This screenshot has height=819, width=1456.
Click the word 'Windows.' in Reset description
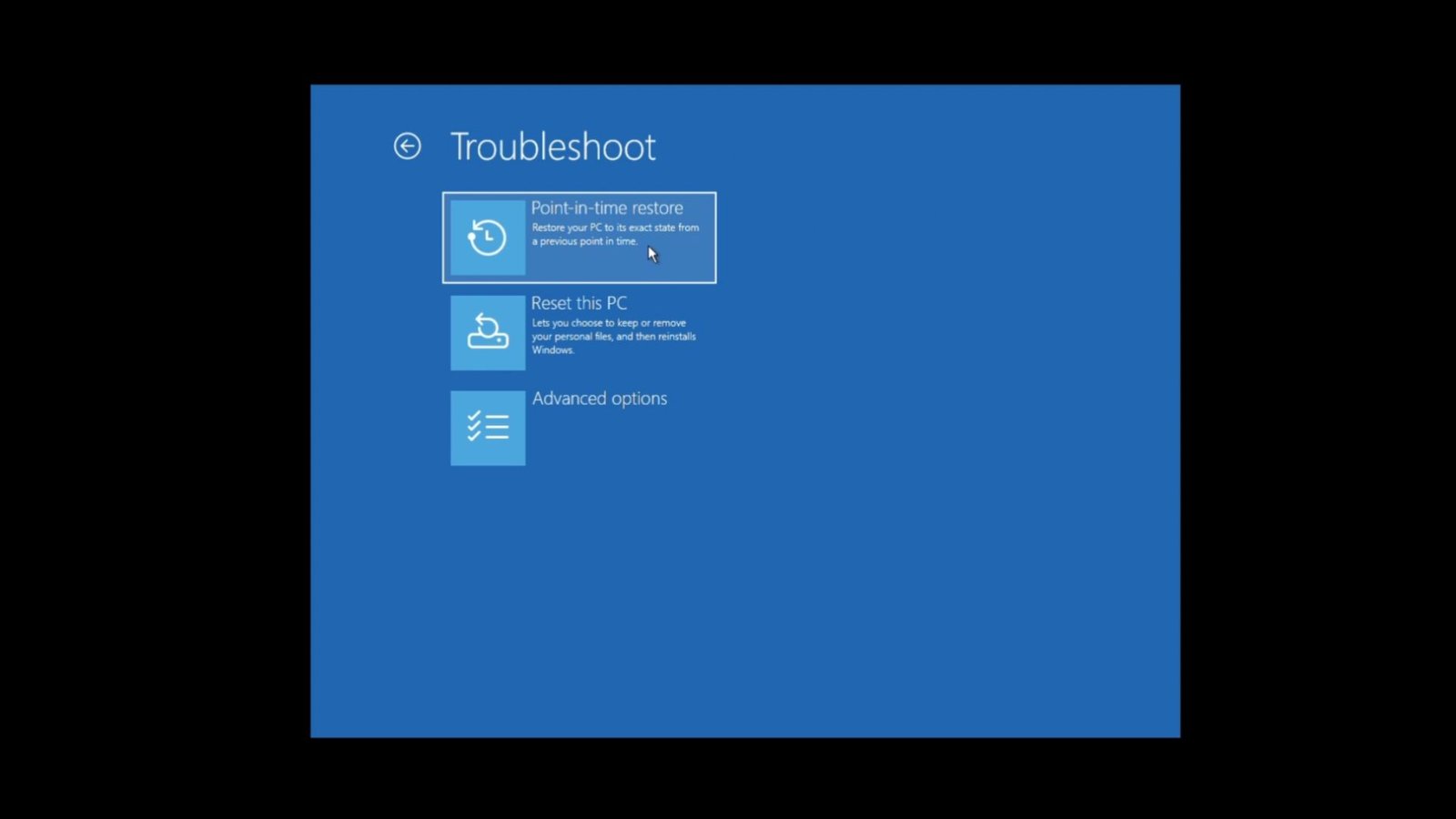pyautogui.click(x=552, y=350)
